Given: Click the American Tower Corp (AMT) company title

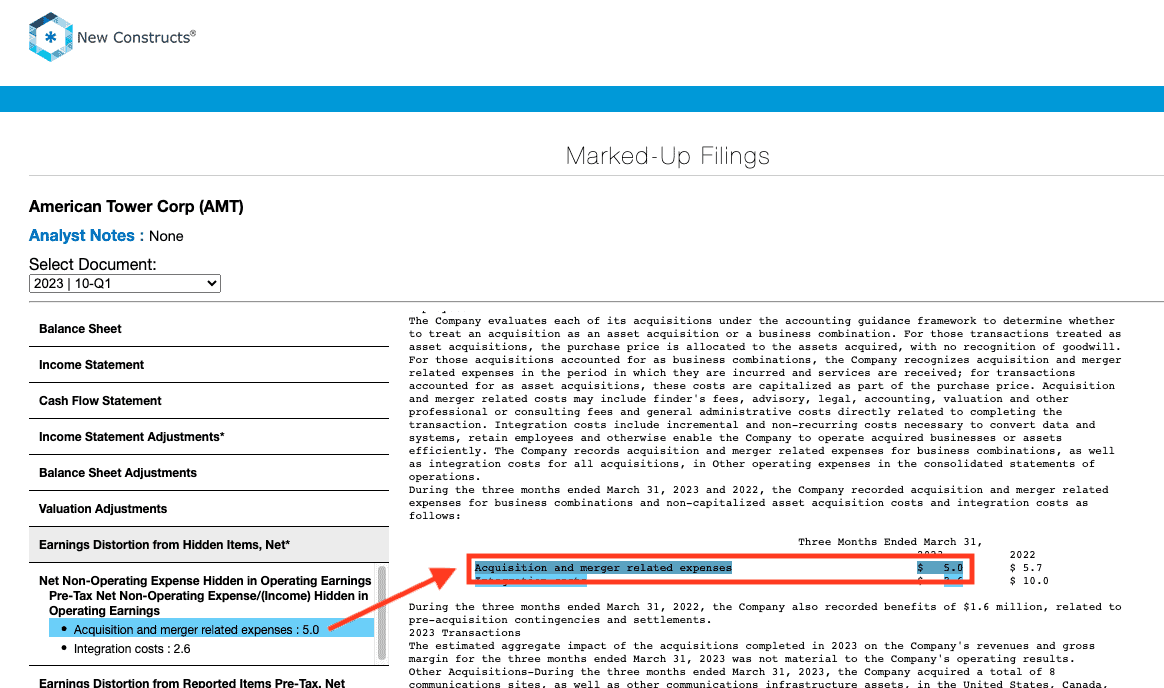Looking at the screenshot, I should [136, 206].
